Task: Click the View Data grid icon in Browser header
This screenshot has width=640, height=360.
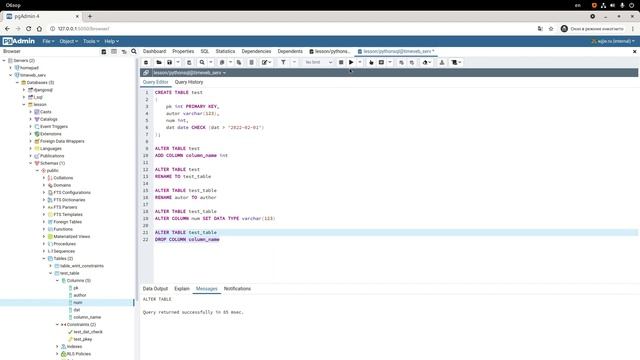Action: tap(114, 51)
